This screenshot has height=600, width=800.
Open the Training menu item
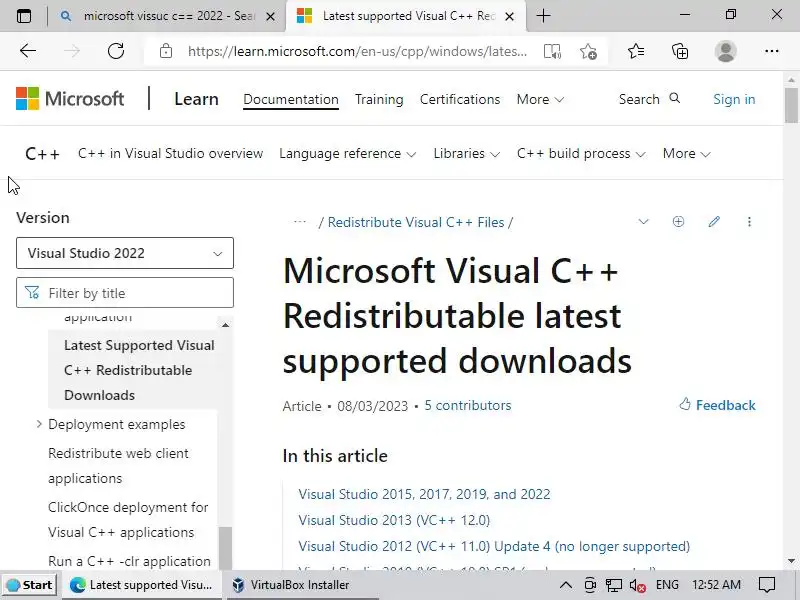click(379, 99)
